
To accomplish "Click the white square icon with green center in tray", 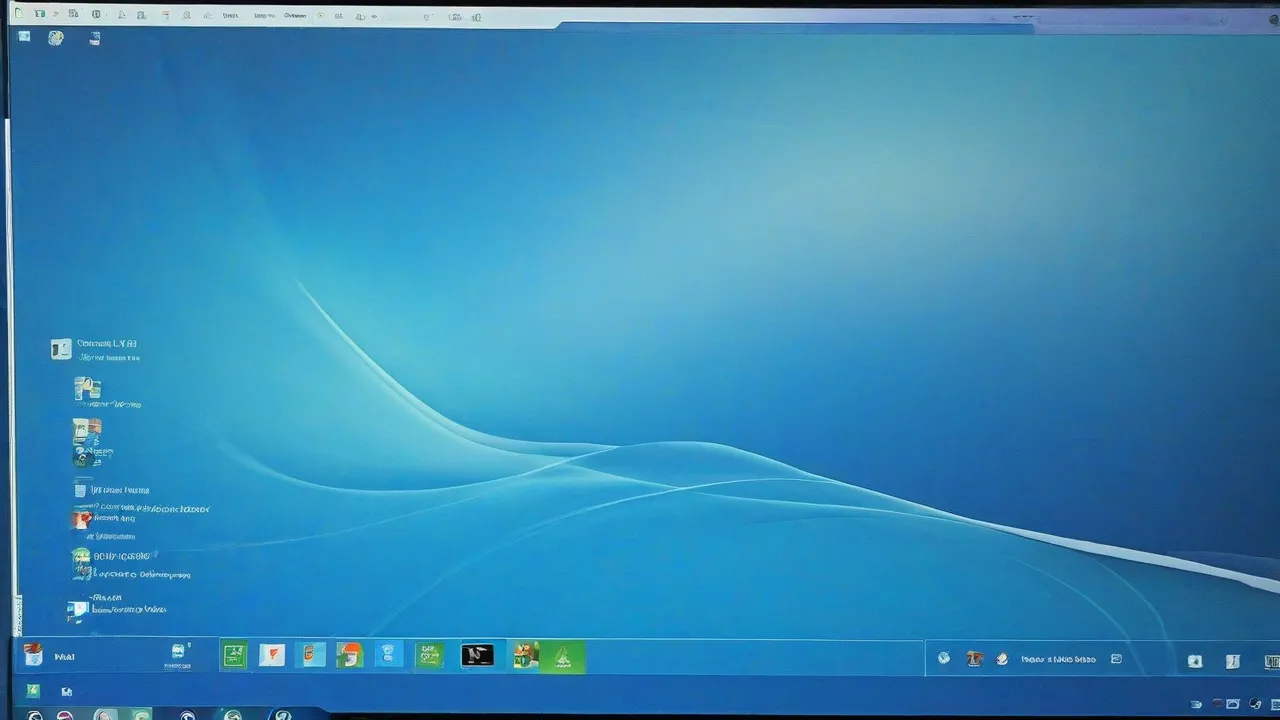I will tap(1194, 661).
